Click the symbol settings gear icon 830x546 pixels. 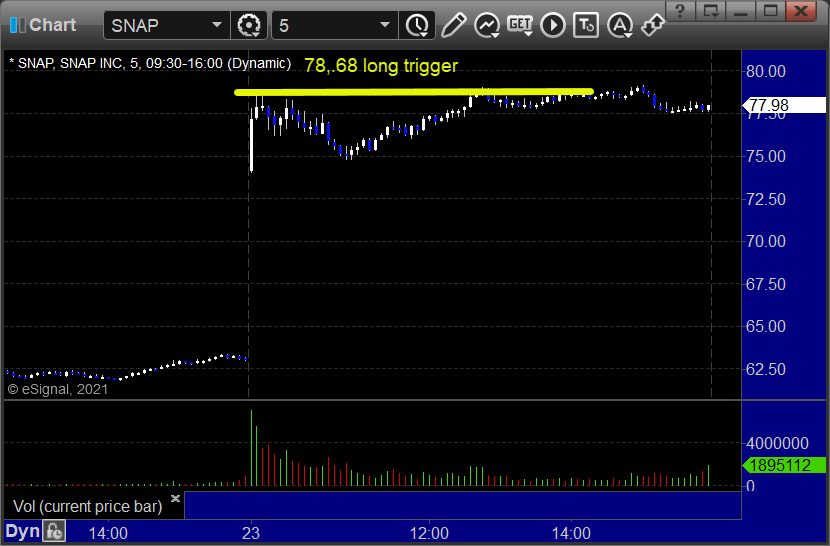[x=249, y=25]
